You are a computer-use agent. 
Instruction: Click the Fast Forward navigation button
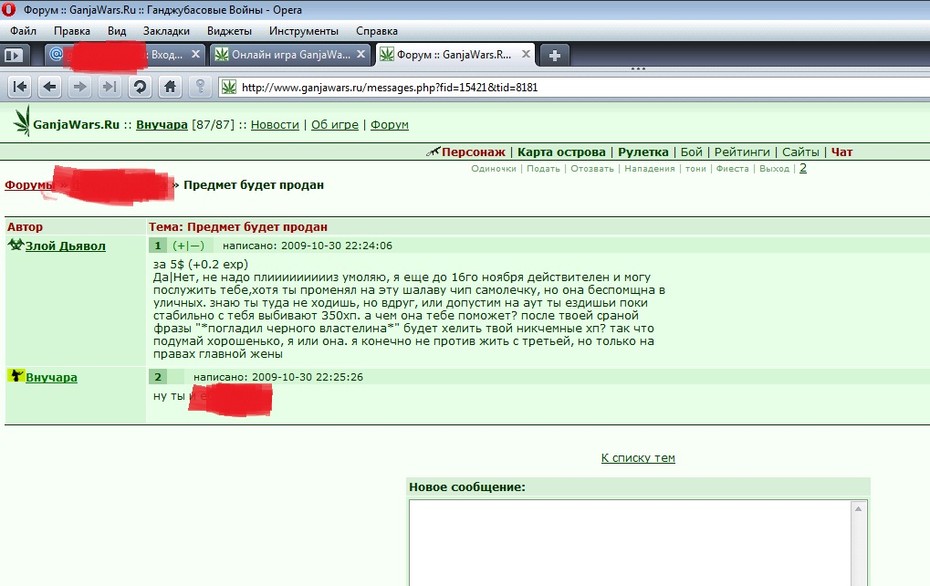pyautogui.click(x=109, y=87)
